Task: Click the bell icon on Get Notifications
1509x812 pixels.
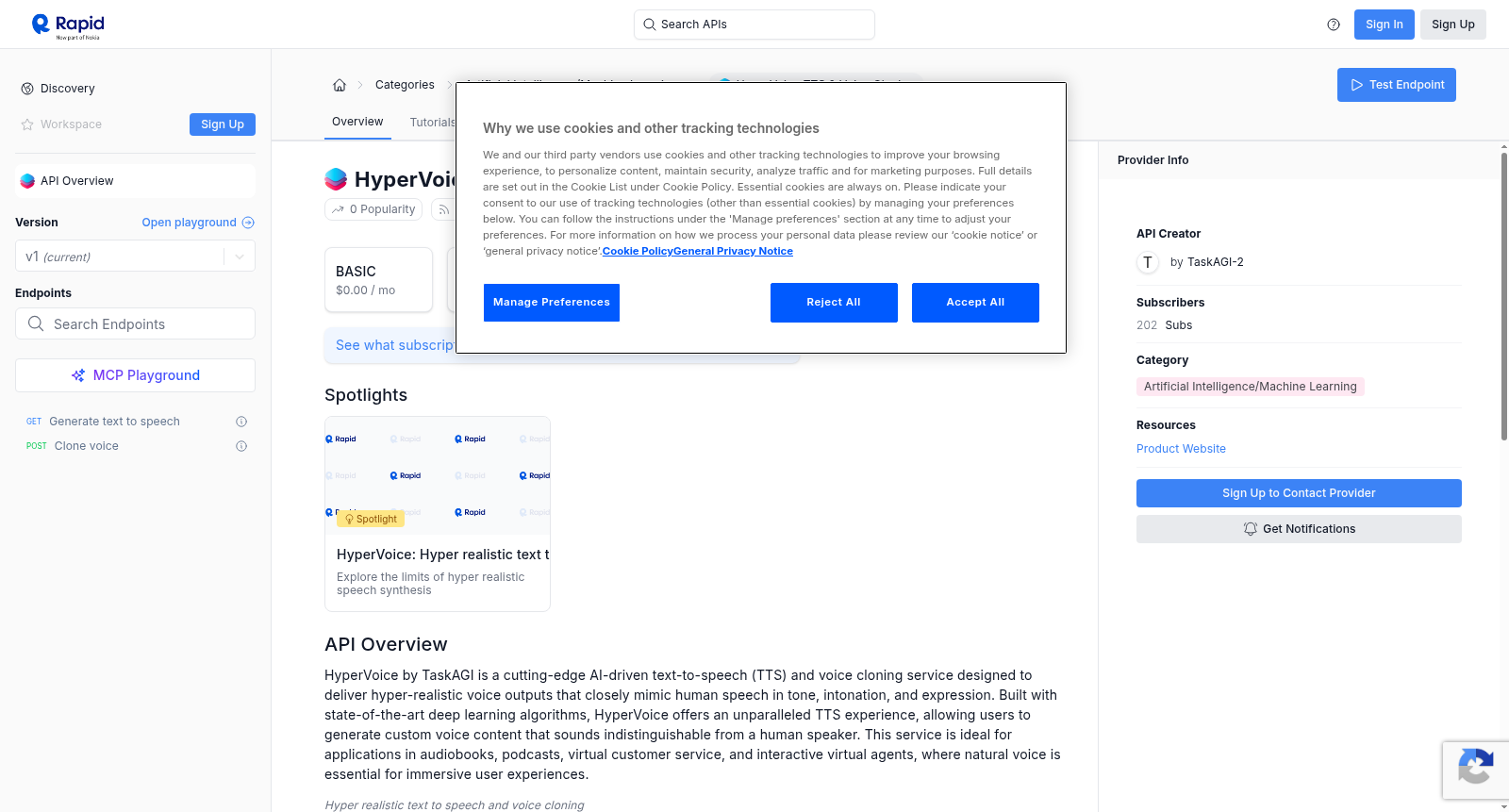Action: tap(1251, 529)
